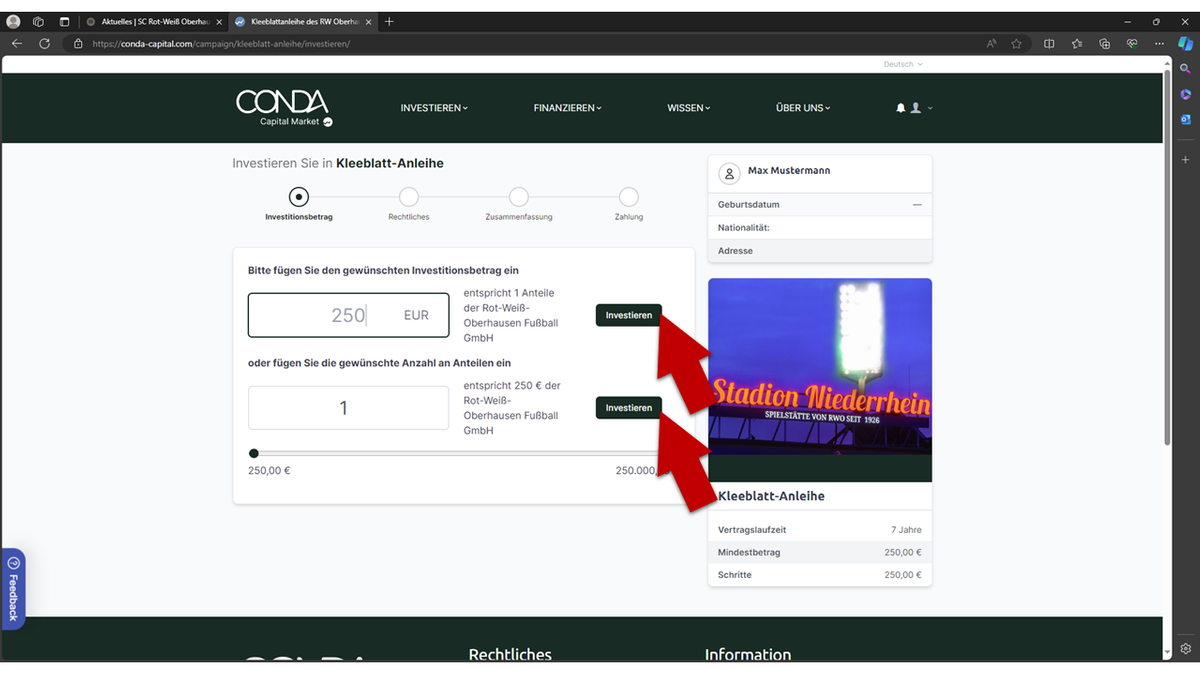The height and width of the screenshot is (675, 1200).
Task: Open the Microsoft 365 sidebar icon
Action: tap(1186, 94)
